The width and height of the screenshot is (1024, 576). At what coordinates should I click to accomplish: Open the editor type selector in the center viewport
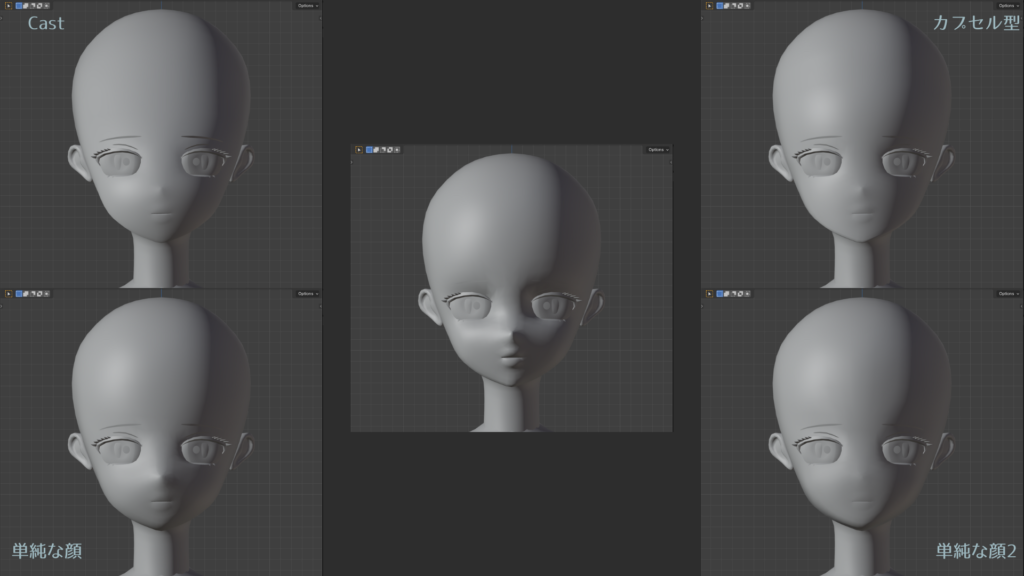tap(359, 148)
